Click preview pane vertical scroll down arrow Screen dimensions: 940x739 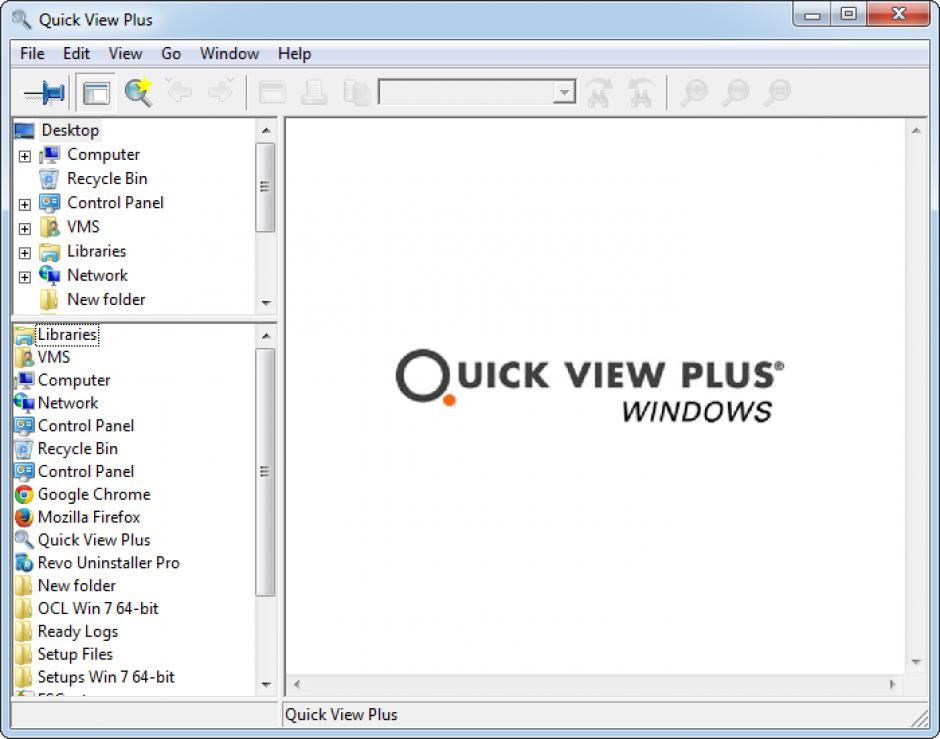coord(915,662)
